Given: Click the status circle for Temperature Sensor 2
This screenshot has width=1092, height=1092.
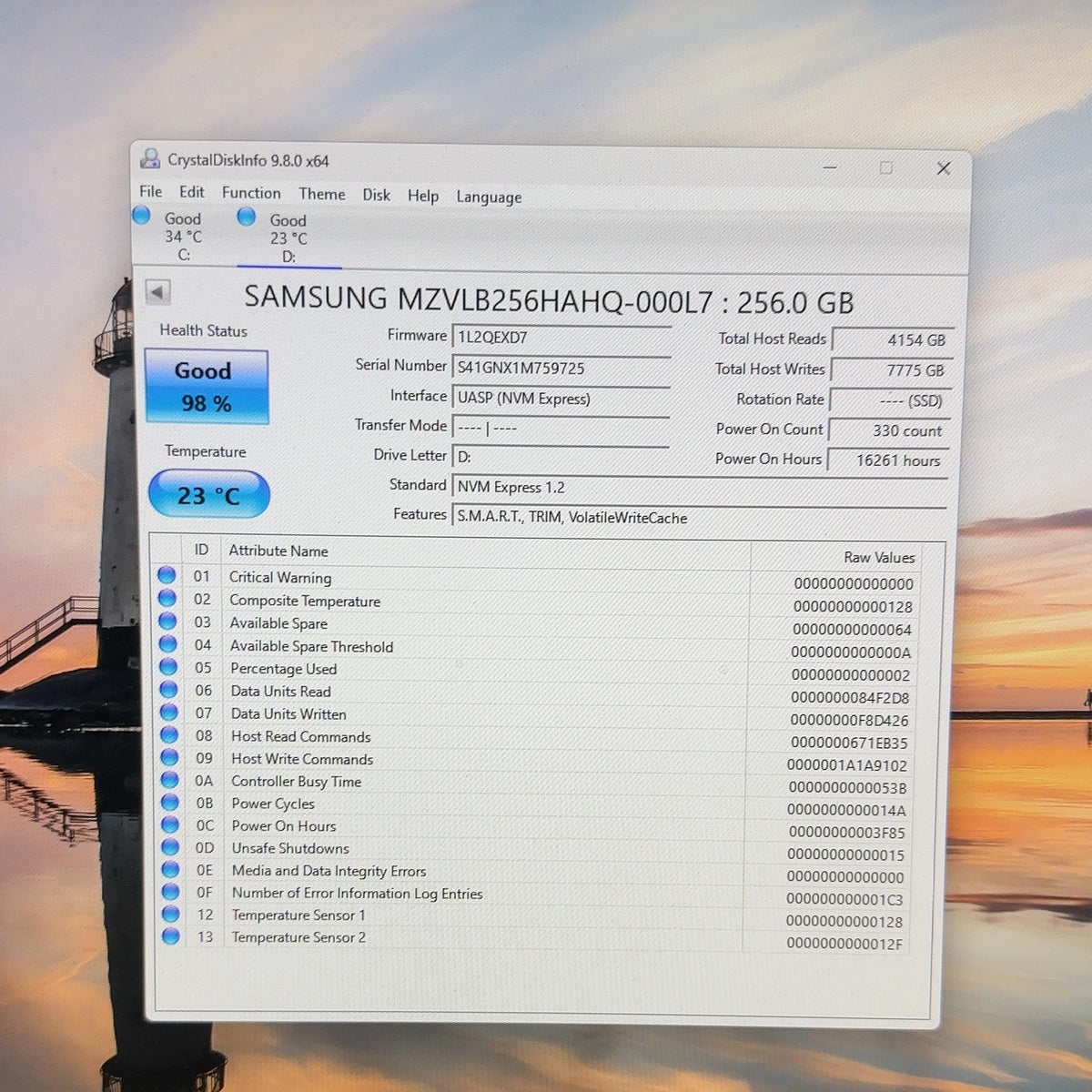Looking at the screenshot, I should click(x=171, y=935).
